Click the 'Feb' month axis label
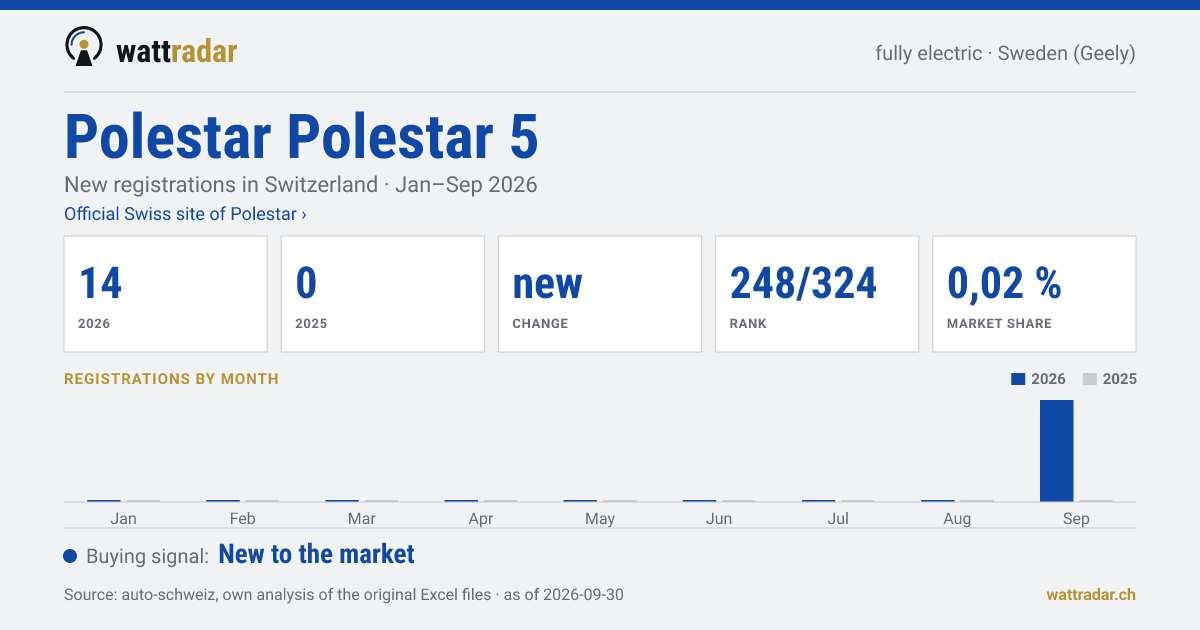1200x630 pixels. [243, 518]
